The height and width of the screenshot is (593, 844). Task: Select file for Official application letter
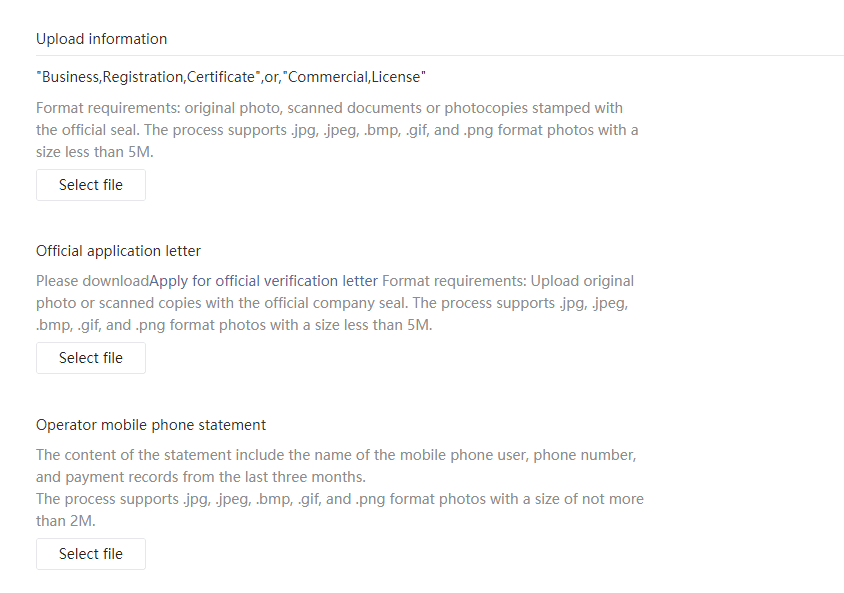tap(91, 358)
